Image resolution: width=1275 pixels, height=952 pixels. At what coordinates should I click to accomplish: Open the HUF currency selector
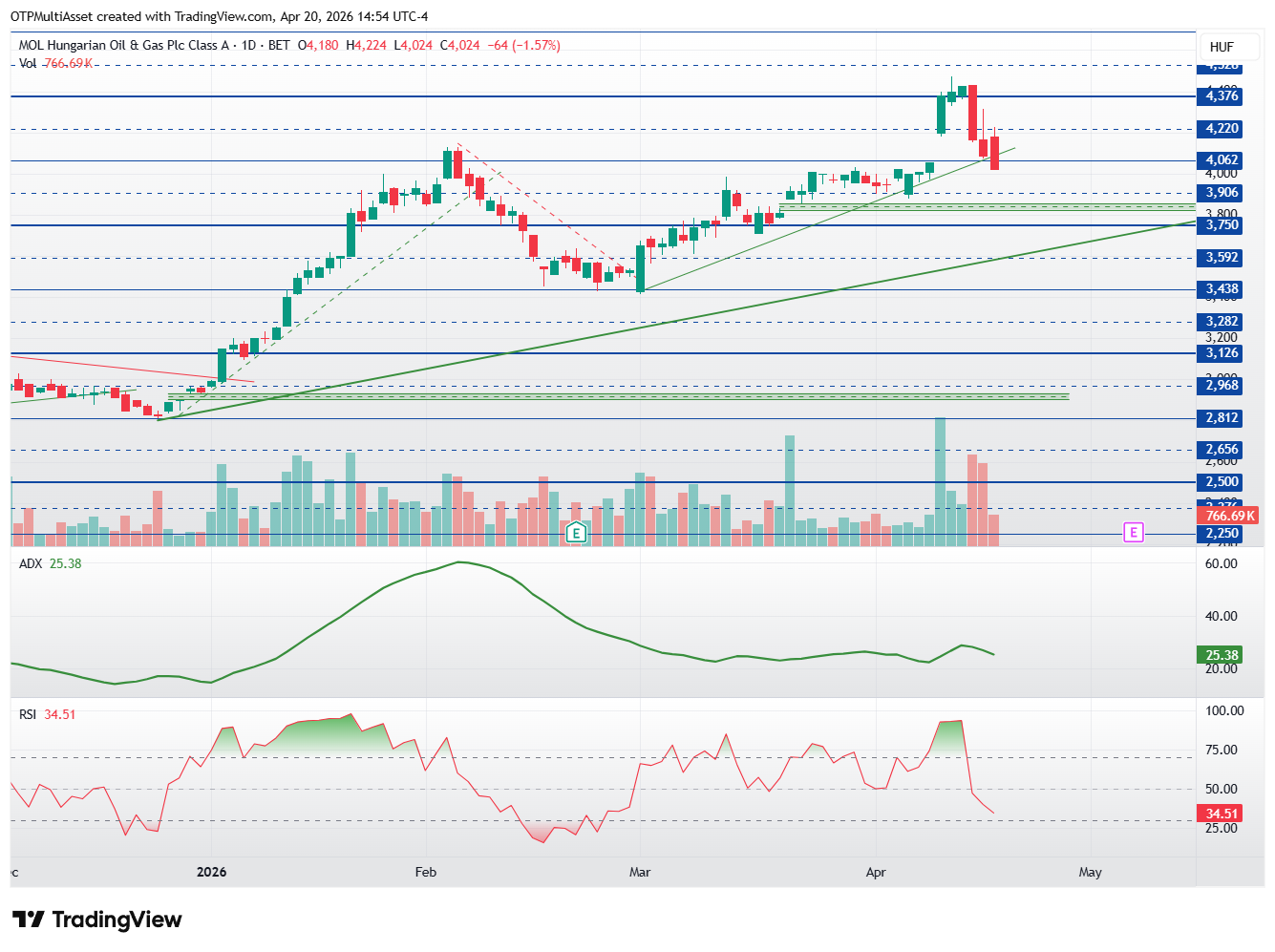click(1222, 47)
